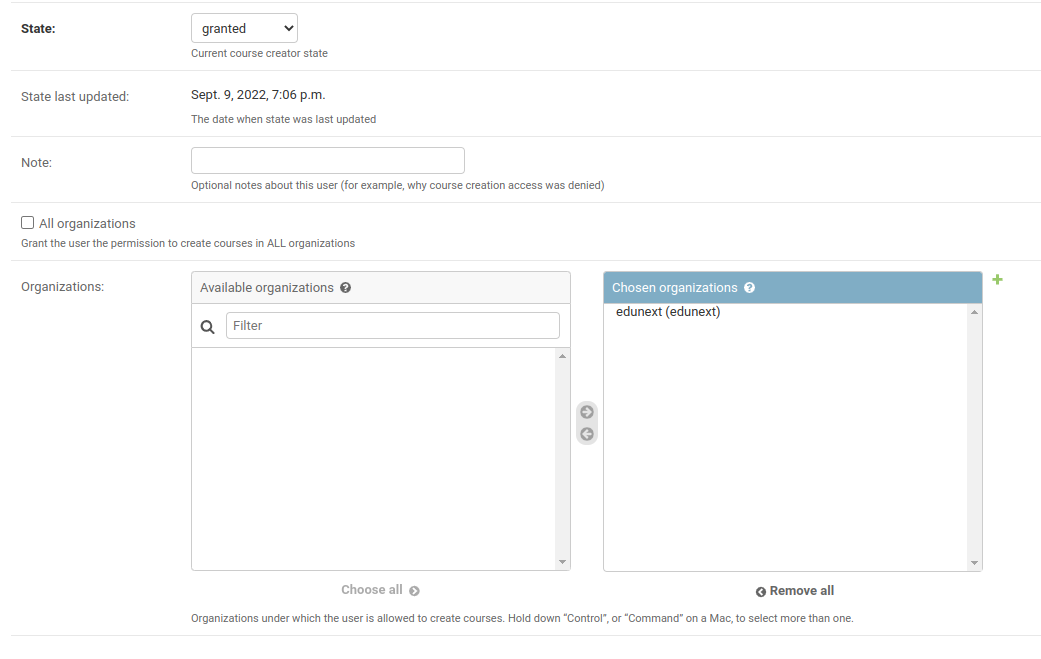This screenshot has height=659, width=1041.
Task: Open the State dropdown showing granted
Action: coord(244,28)
